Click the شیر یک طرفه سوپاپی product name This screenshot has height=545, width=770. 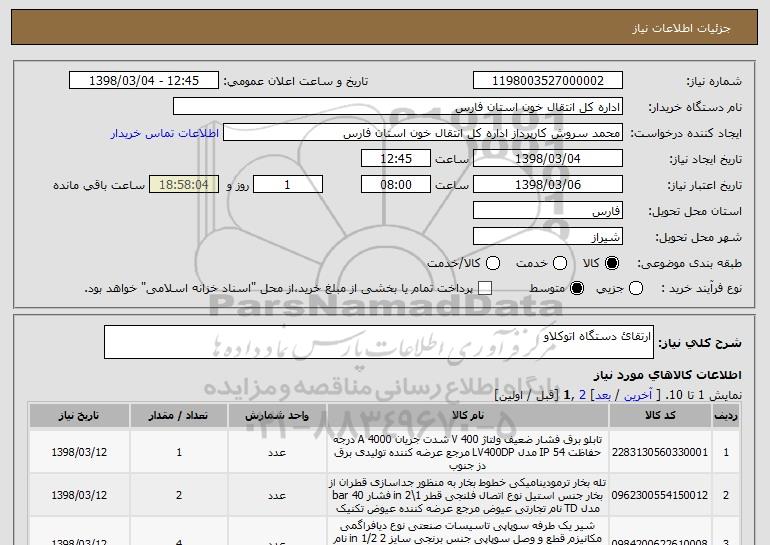(x=468, y=532)
